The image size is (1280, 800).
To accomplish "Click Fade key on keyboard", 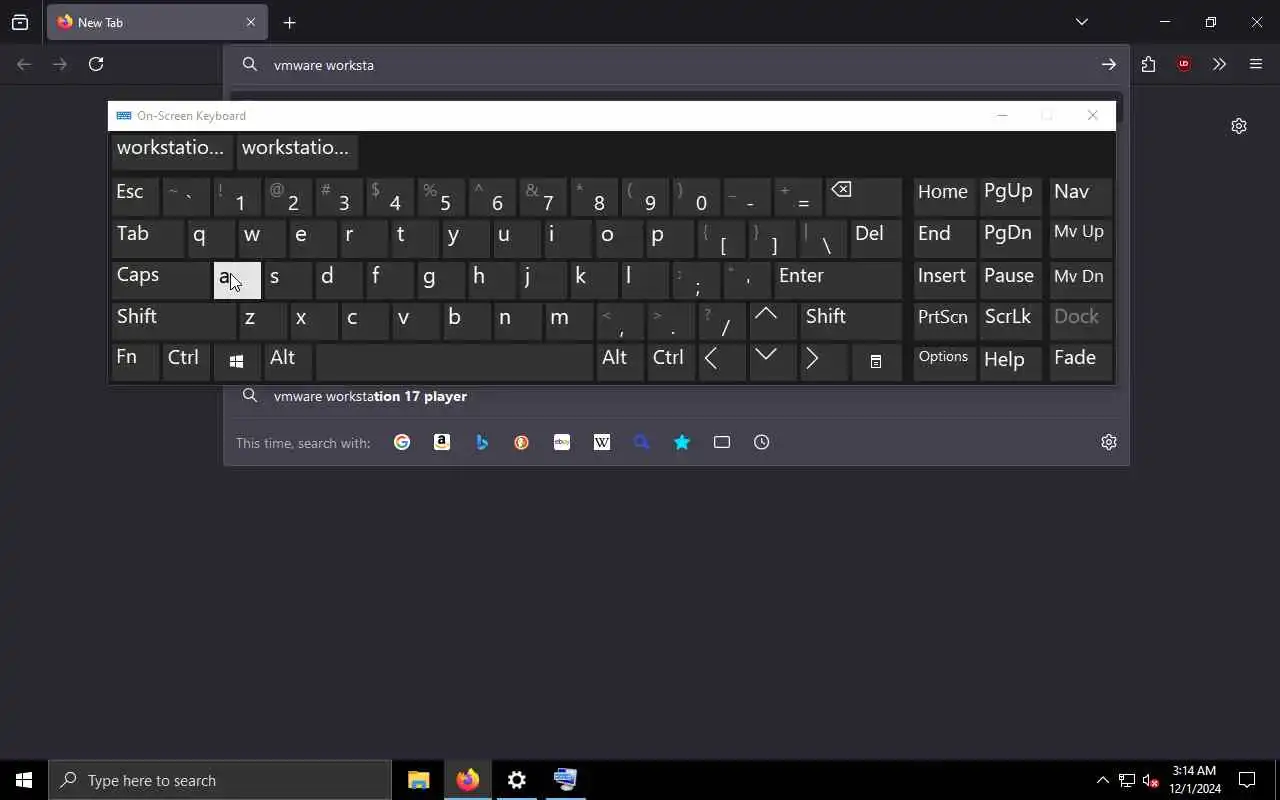I will 1081,362.
